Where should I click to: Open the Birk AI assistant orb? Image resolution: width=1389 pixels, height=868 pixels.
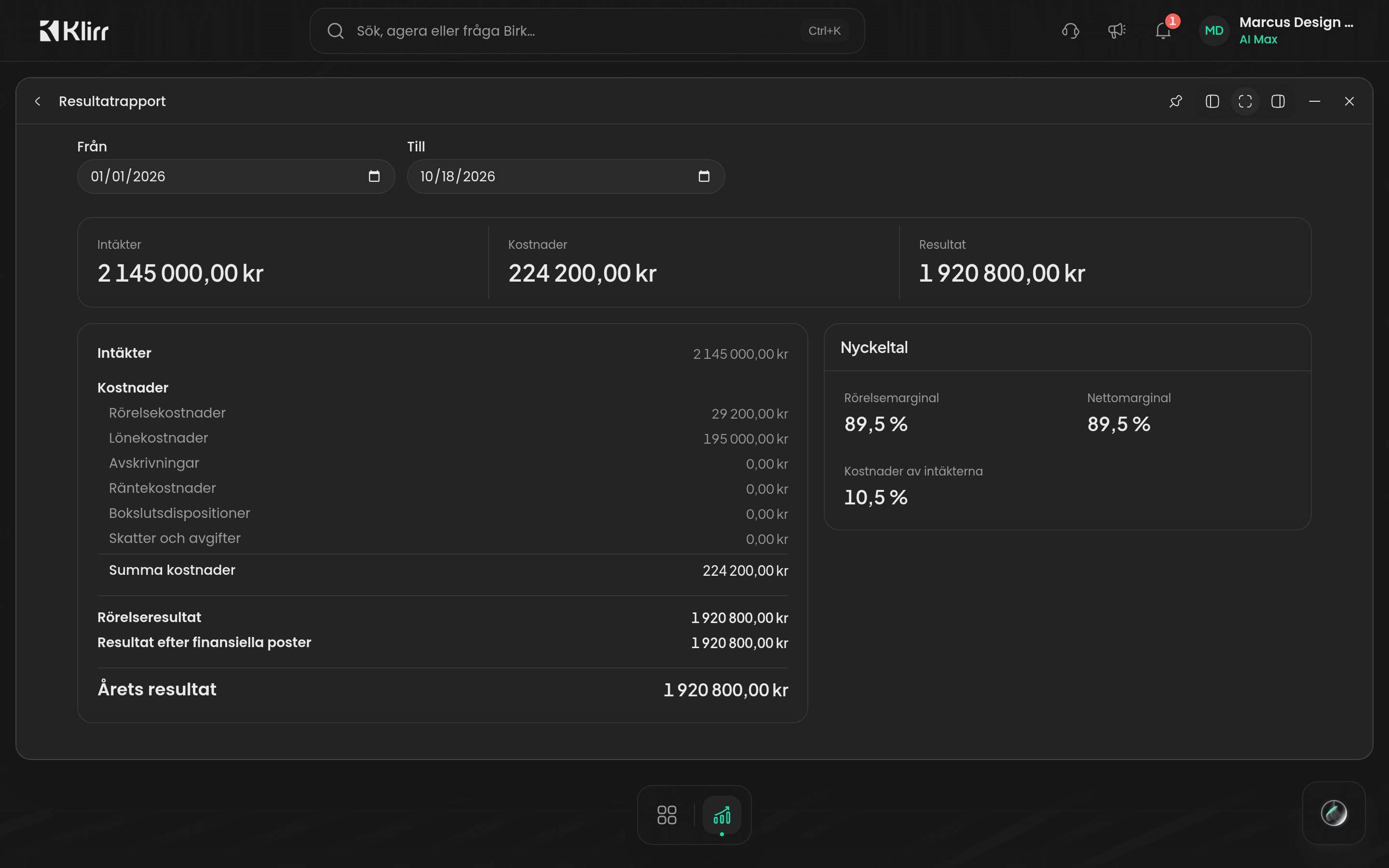click(x=1334, y=813)
